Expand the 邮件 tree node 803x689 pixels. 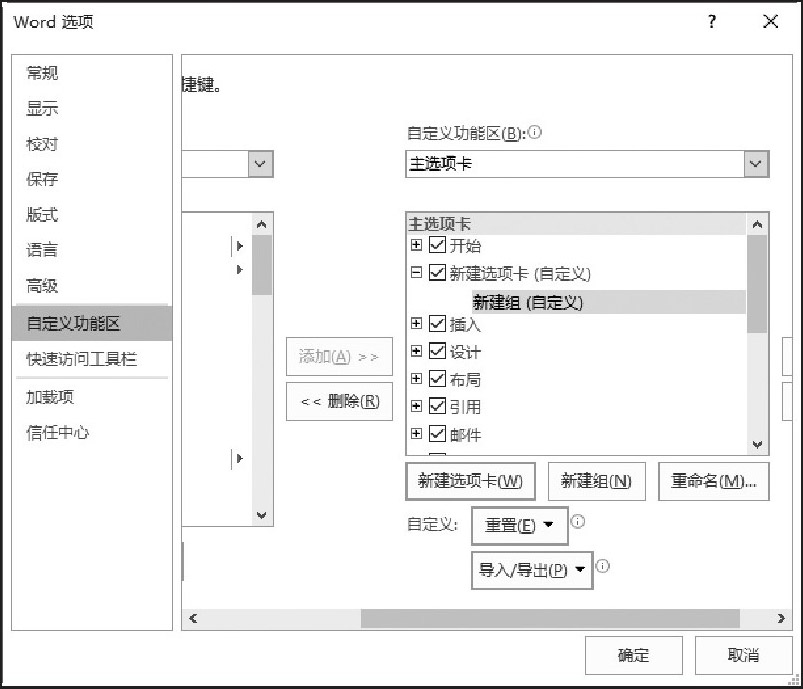416,433
